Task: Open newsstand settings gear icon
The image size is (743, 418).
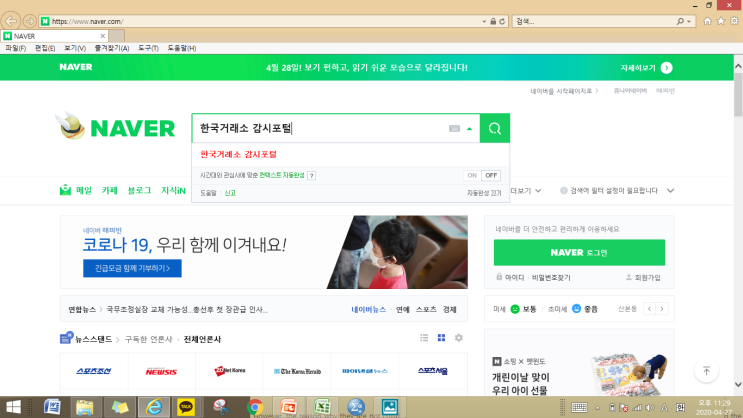Action: point(459,338)
